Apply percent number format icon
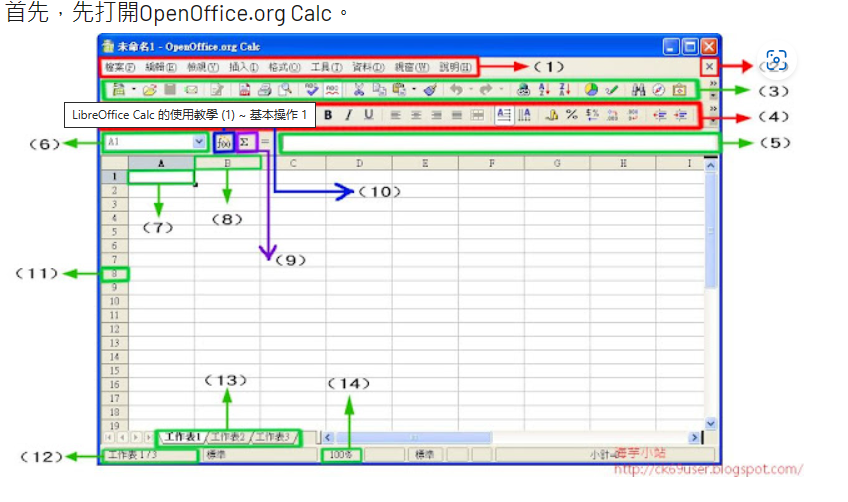Image resolution: width=848 pixels, height=502 pixels. pos(572,115)
